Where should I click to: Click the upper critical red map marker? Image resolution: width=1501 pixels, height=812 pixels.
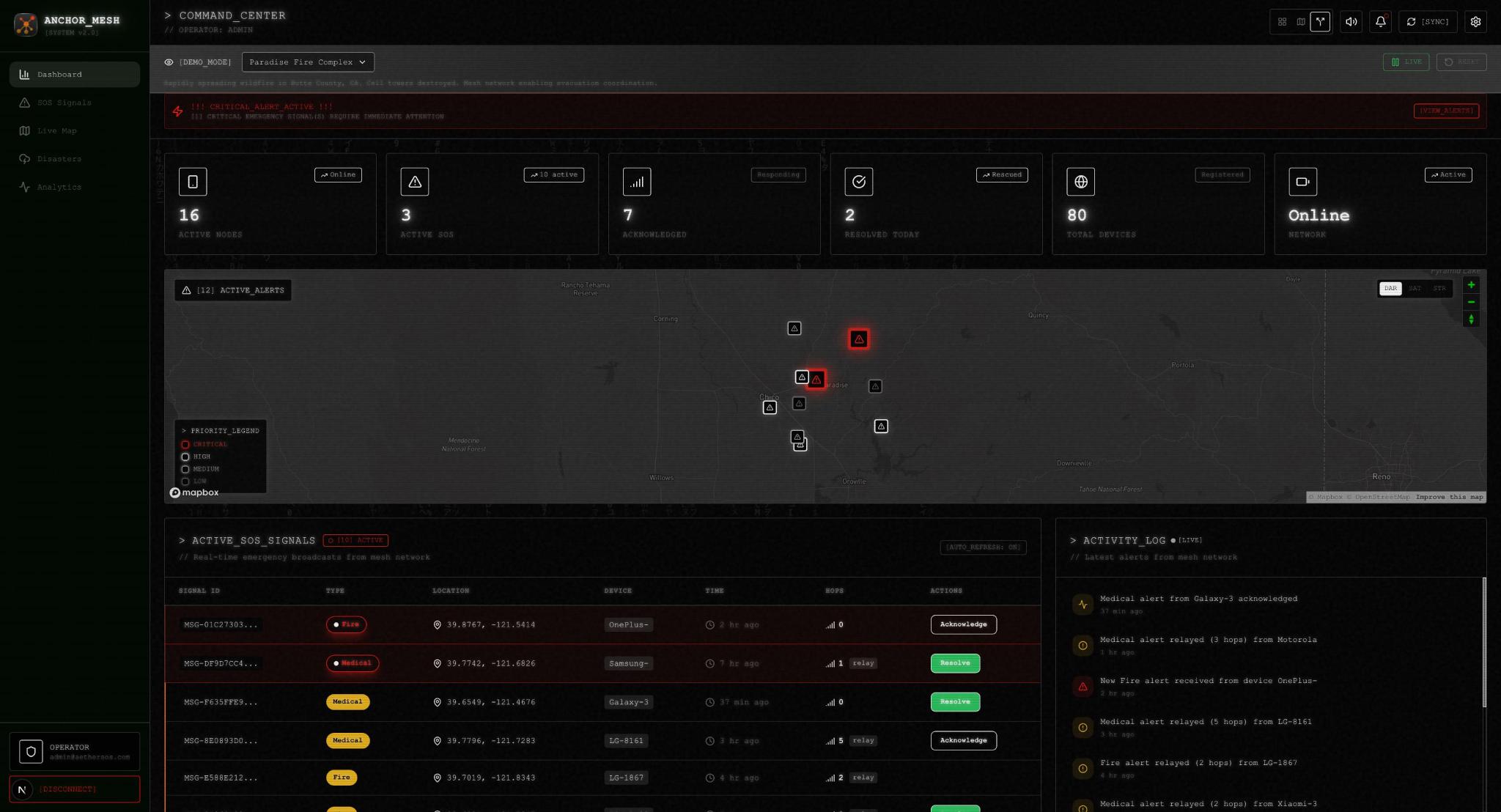pyautogui.click(x=858, y=339)
